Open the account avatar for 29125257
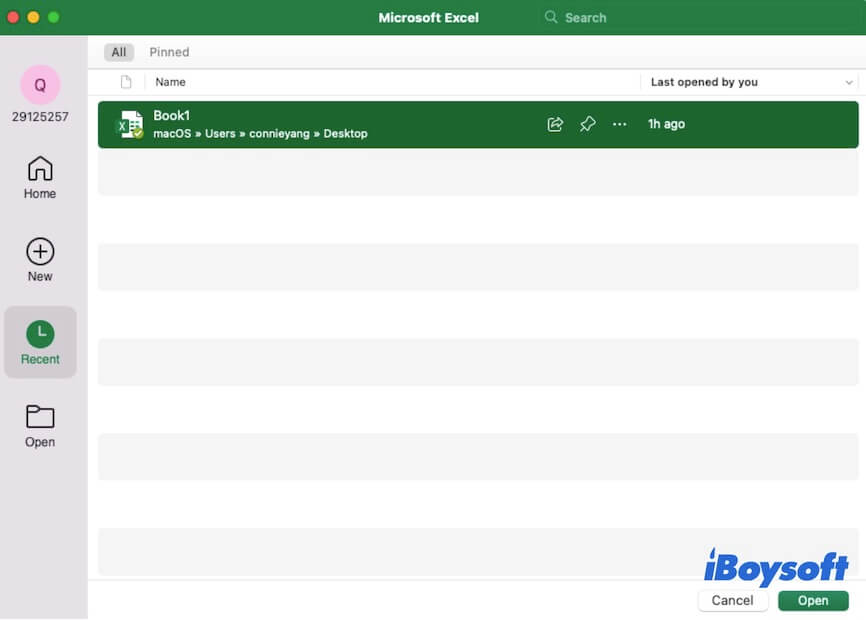This screenshot has width=866, height=620. coord(39,85)
